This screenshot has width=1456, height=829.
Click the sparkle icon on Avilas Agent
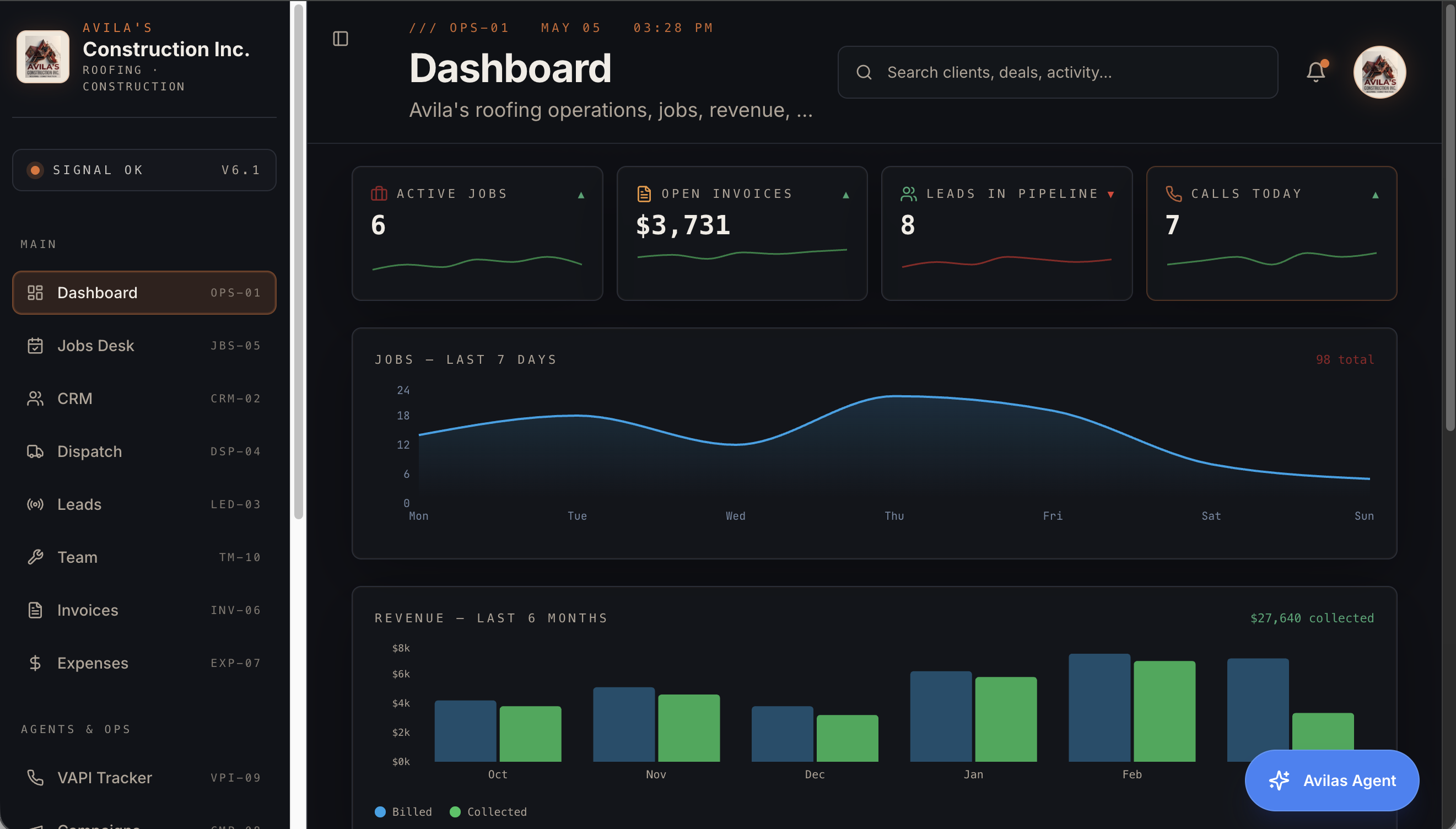(x=1279, y=780)
